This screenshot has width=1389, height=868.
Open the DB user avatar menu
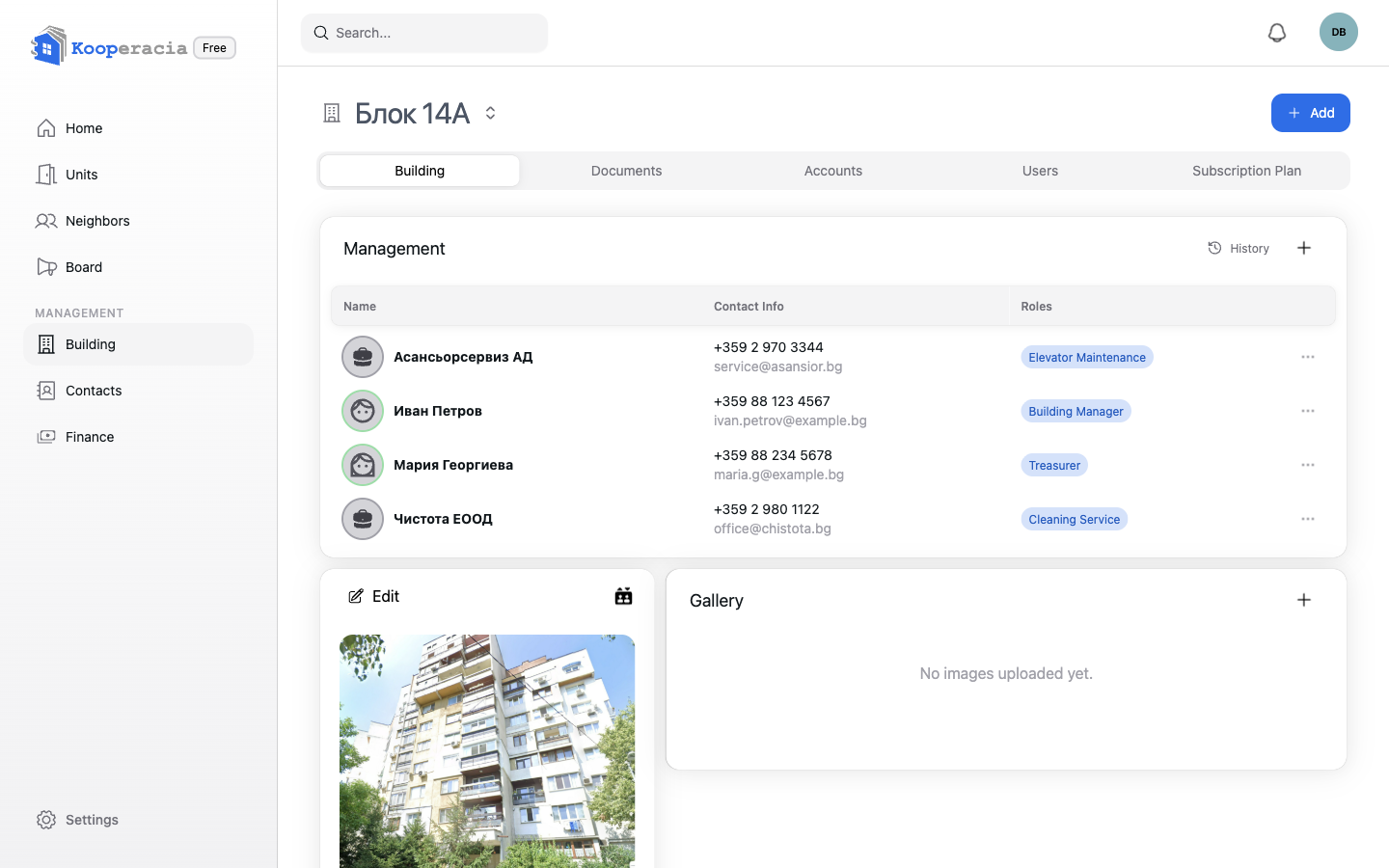[x=1339, y=32]
